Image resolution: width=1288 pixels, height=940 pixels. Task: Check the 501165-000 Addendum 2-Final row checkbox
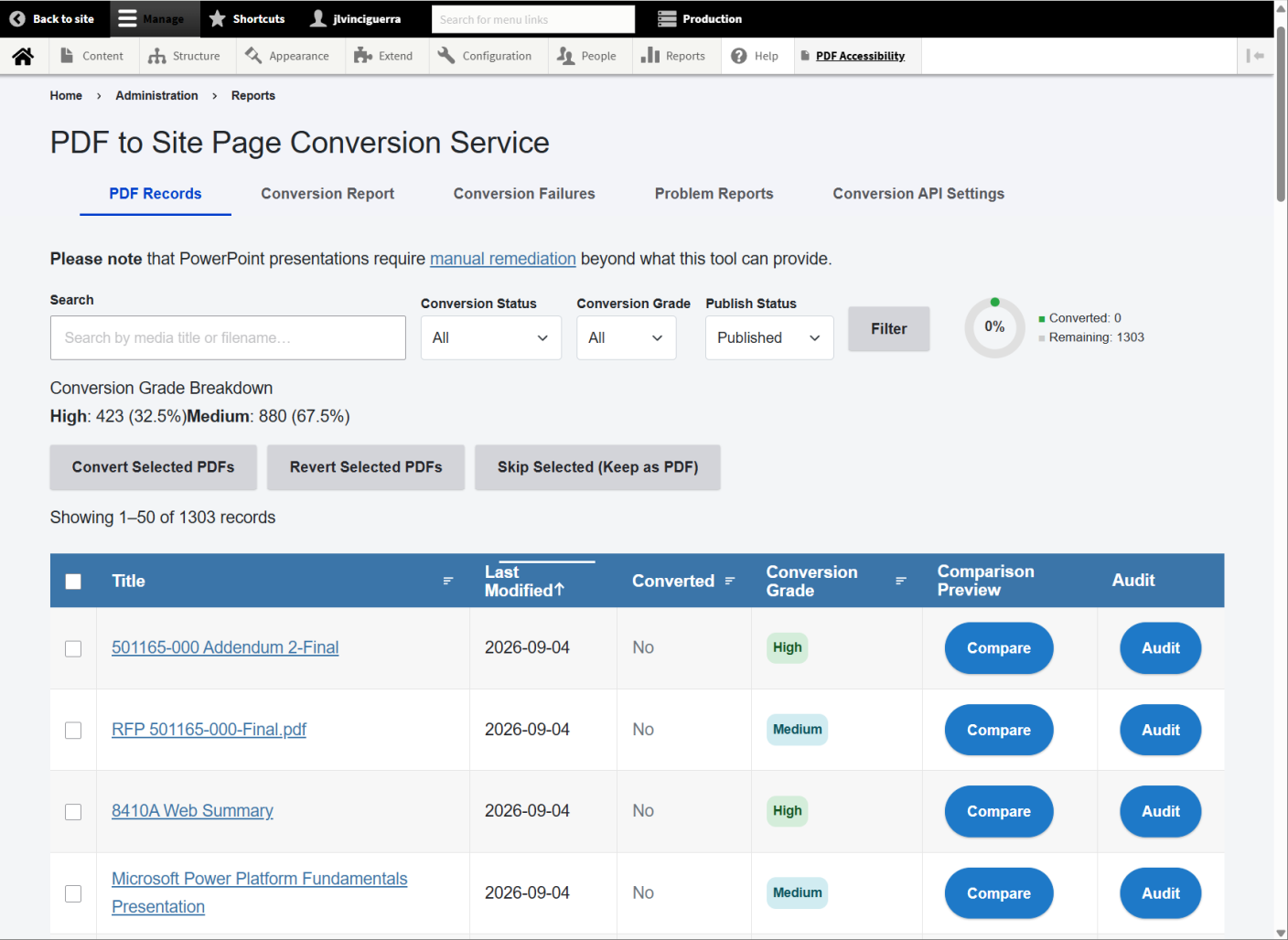pyautogui.click(x=73, y=648)
